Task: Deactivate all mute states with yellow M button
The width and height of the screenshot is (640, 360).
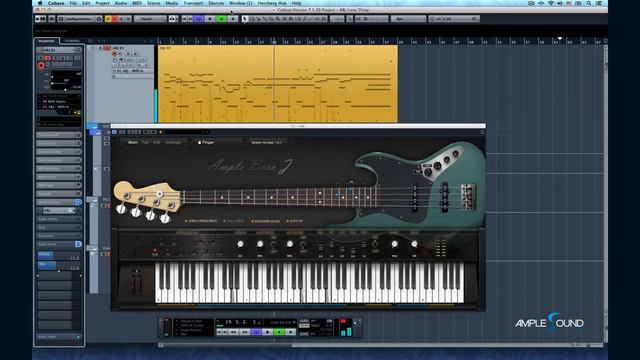Action: [x=108, y=19]
